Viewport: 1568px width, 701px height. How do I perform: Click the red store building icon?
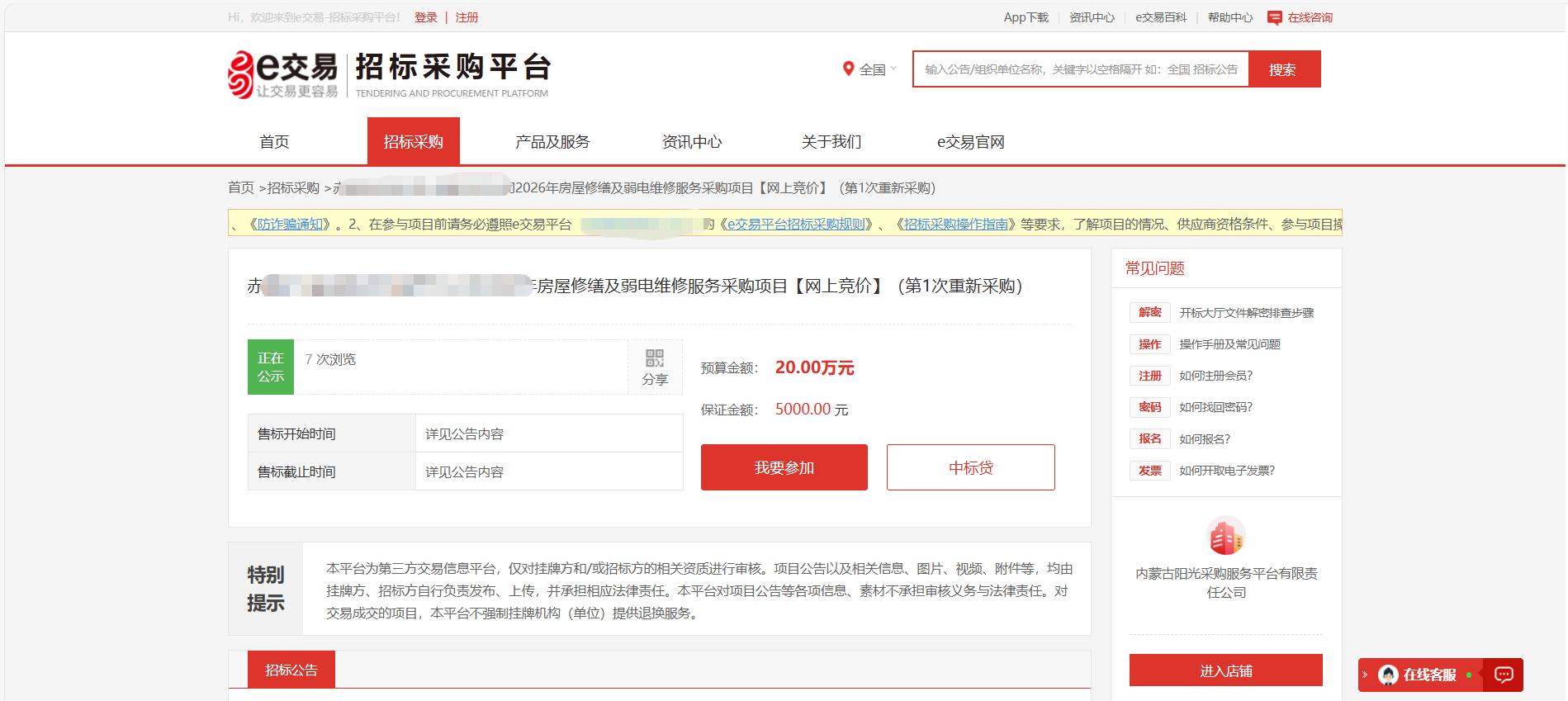[x=1225, y=538]
